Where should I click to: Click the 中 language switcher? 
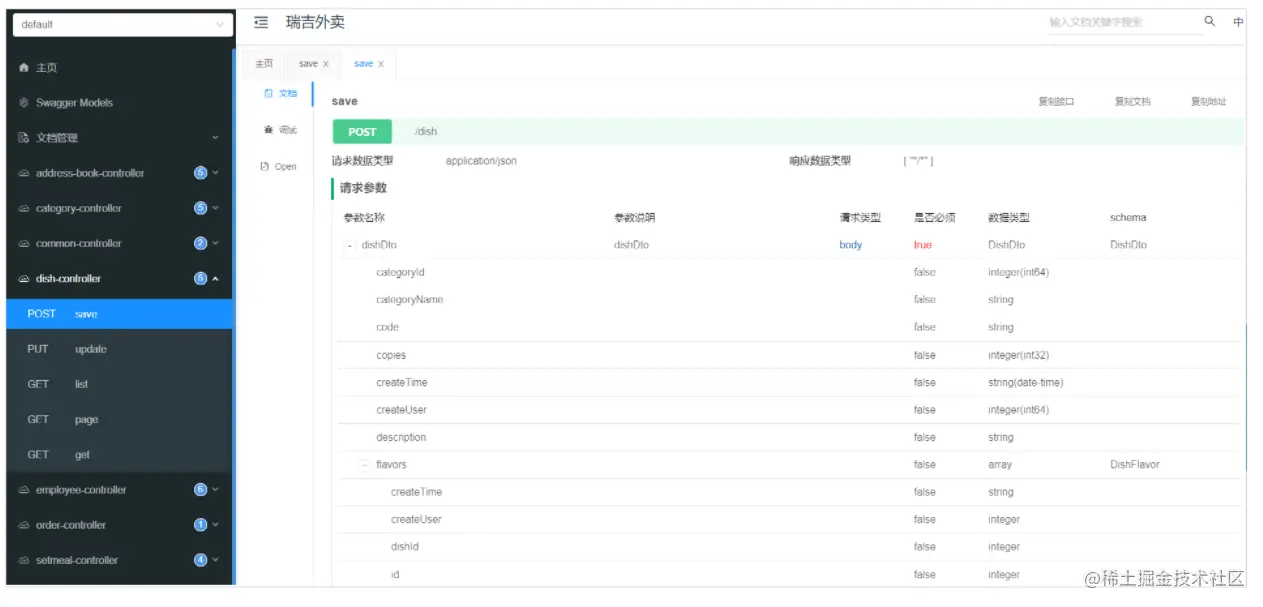click(x=1238, y=22)
